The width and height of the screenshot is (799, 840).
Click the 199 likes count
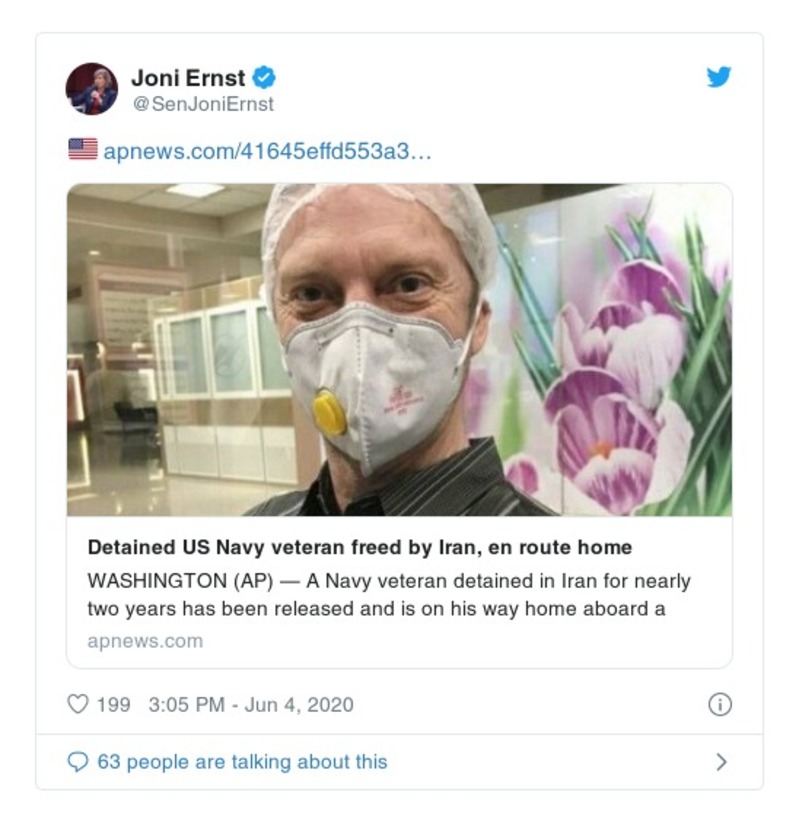pos(113,704)
